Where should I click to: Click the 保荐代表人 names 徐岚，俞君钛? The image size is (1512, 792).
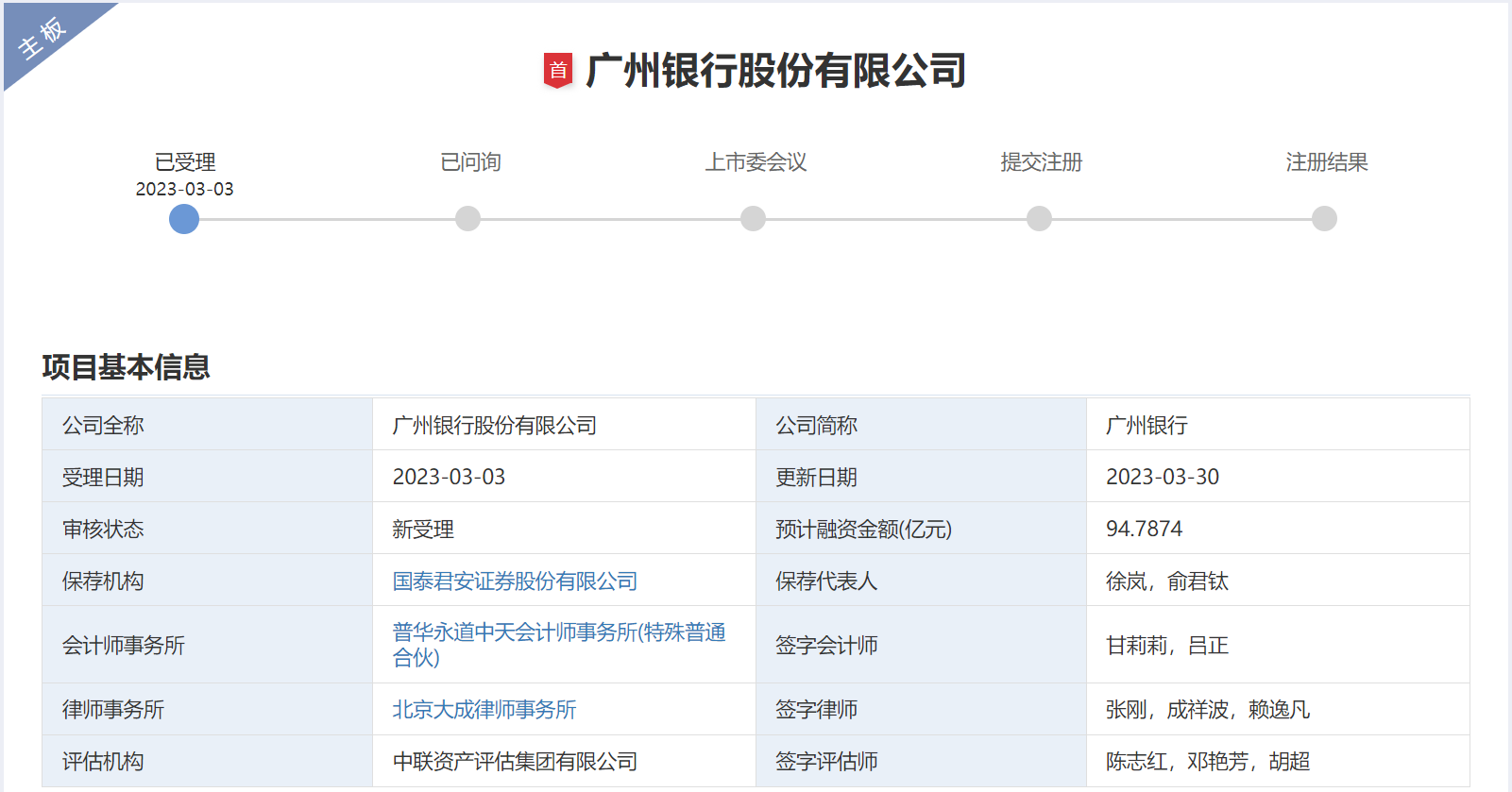pos(1167,581)
